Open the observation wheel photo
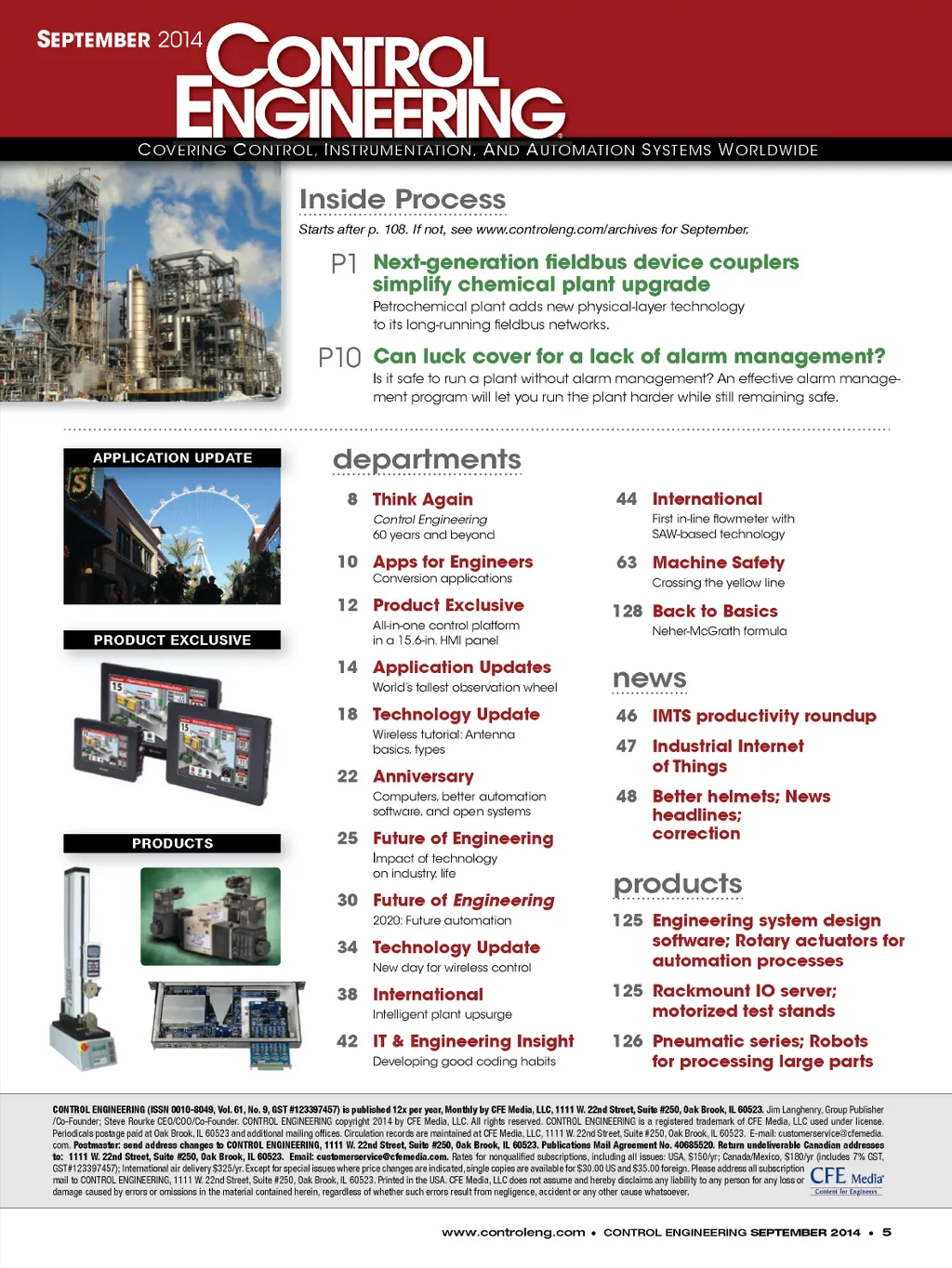Image resolution: width=952 pixels, height=1268 pixels. click(172, 535)
